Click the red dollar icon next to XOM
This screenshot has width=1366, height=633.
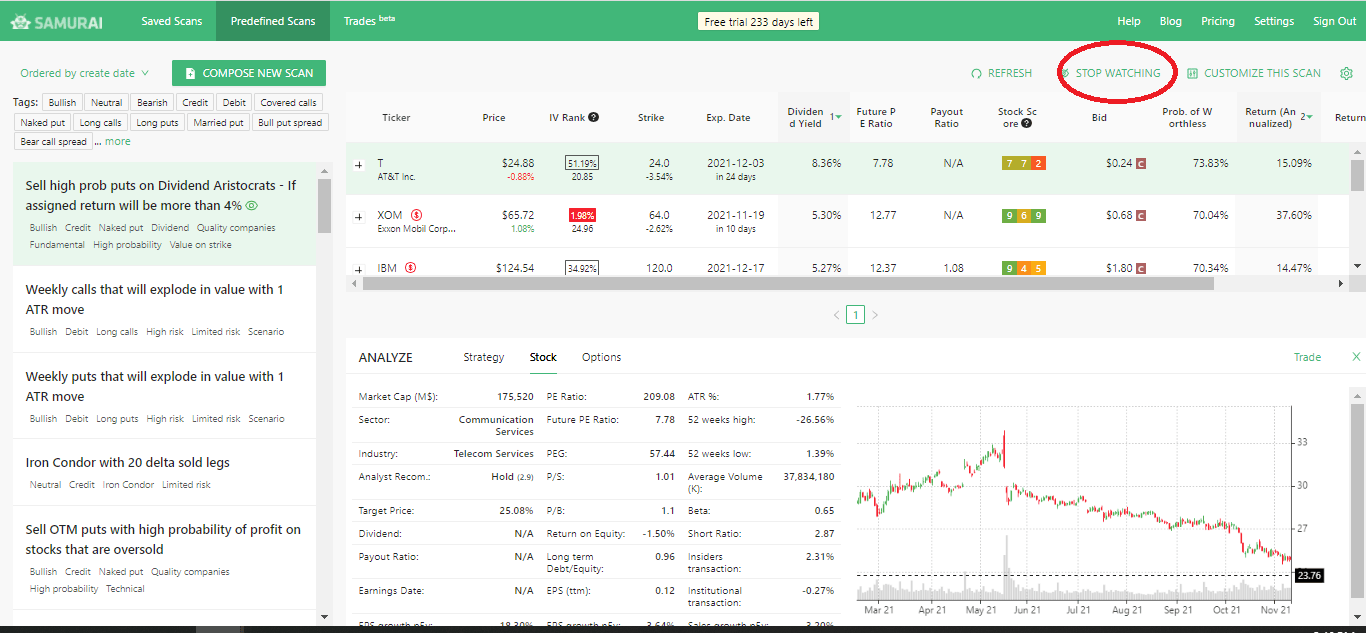click(416, 215)
